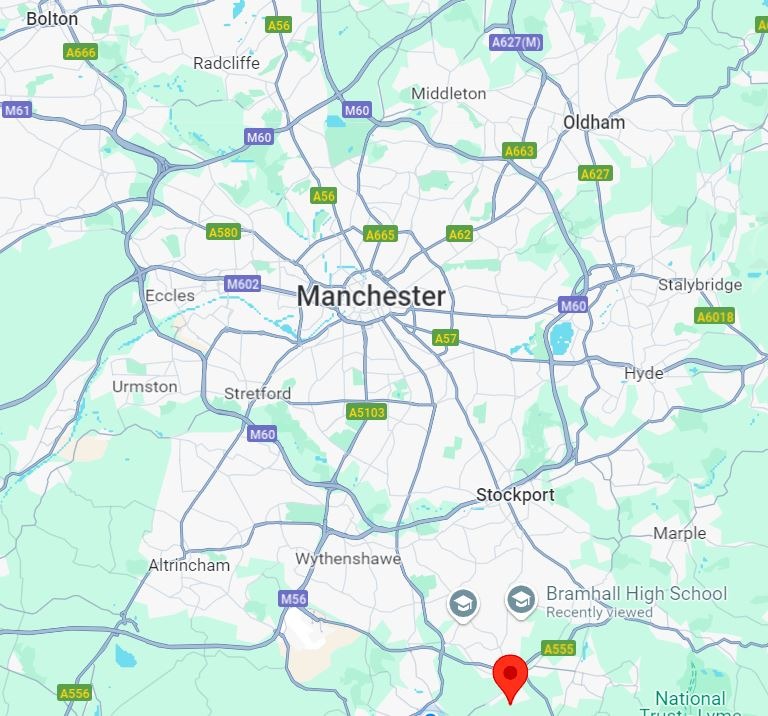Open the National Trust Lyme label
The image size is (768, 716).
coord(690,703)
